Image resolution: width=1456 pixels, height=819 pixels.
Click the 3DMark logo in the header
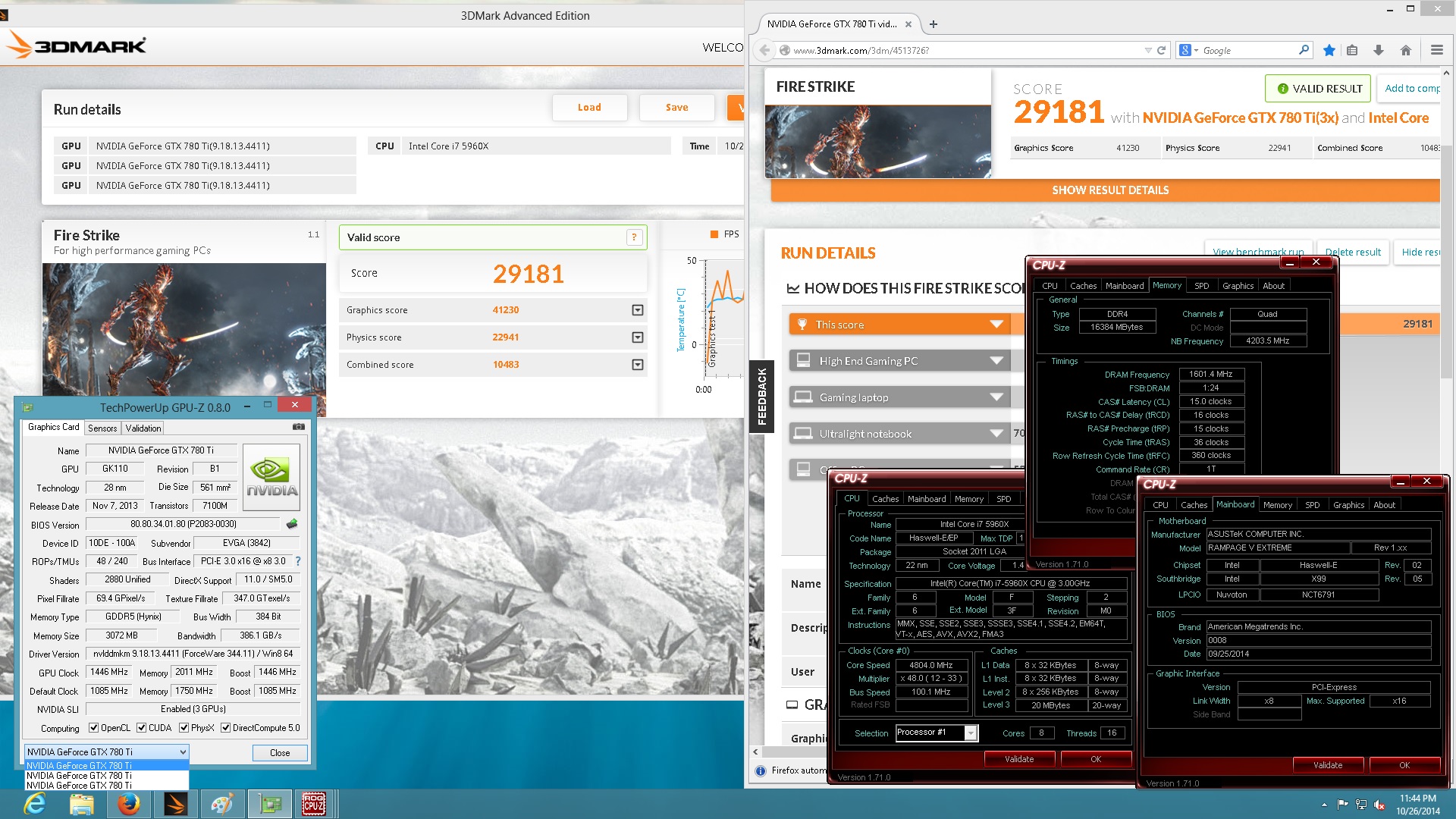pyautogui.click(x=76, y=45)
